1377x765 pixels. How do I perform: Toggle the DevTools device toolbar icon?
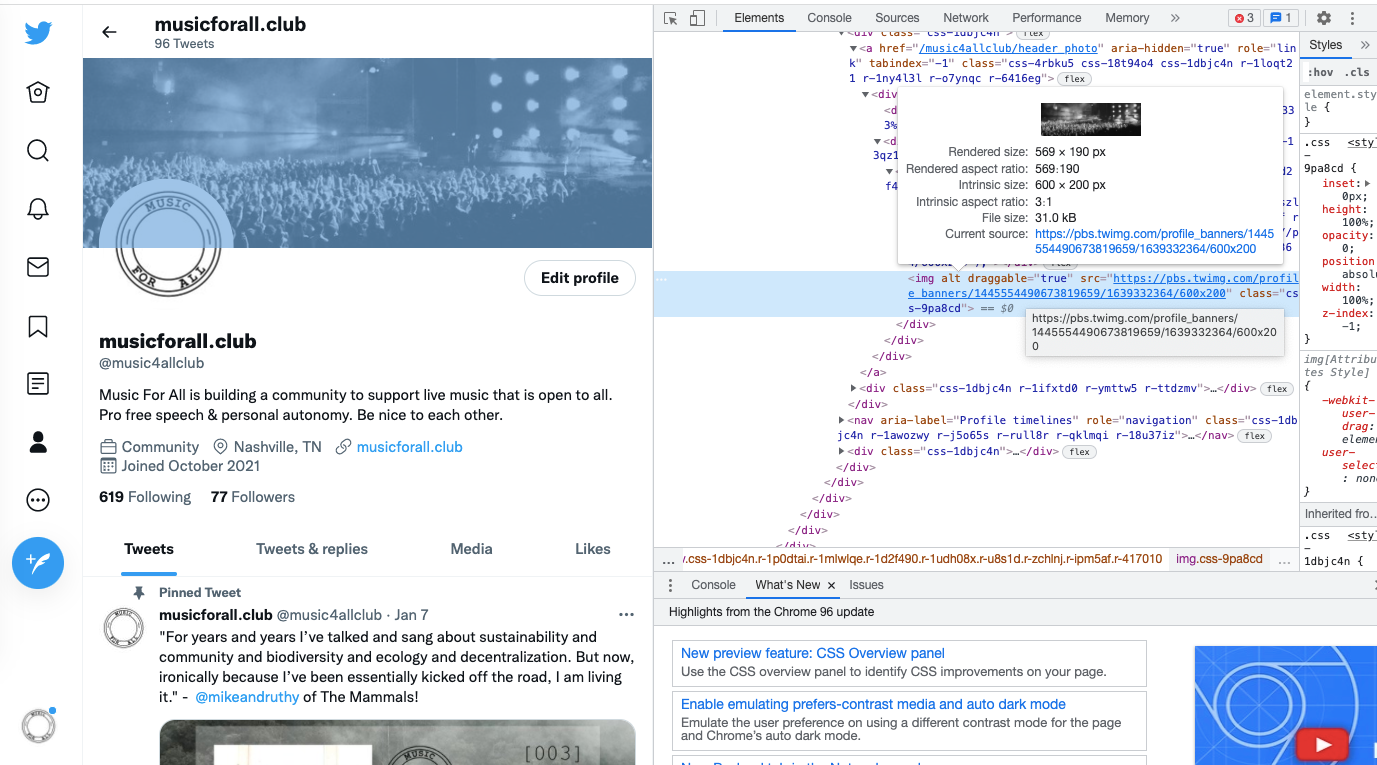point(697,18)
